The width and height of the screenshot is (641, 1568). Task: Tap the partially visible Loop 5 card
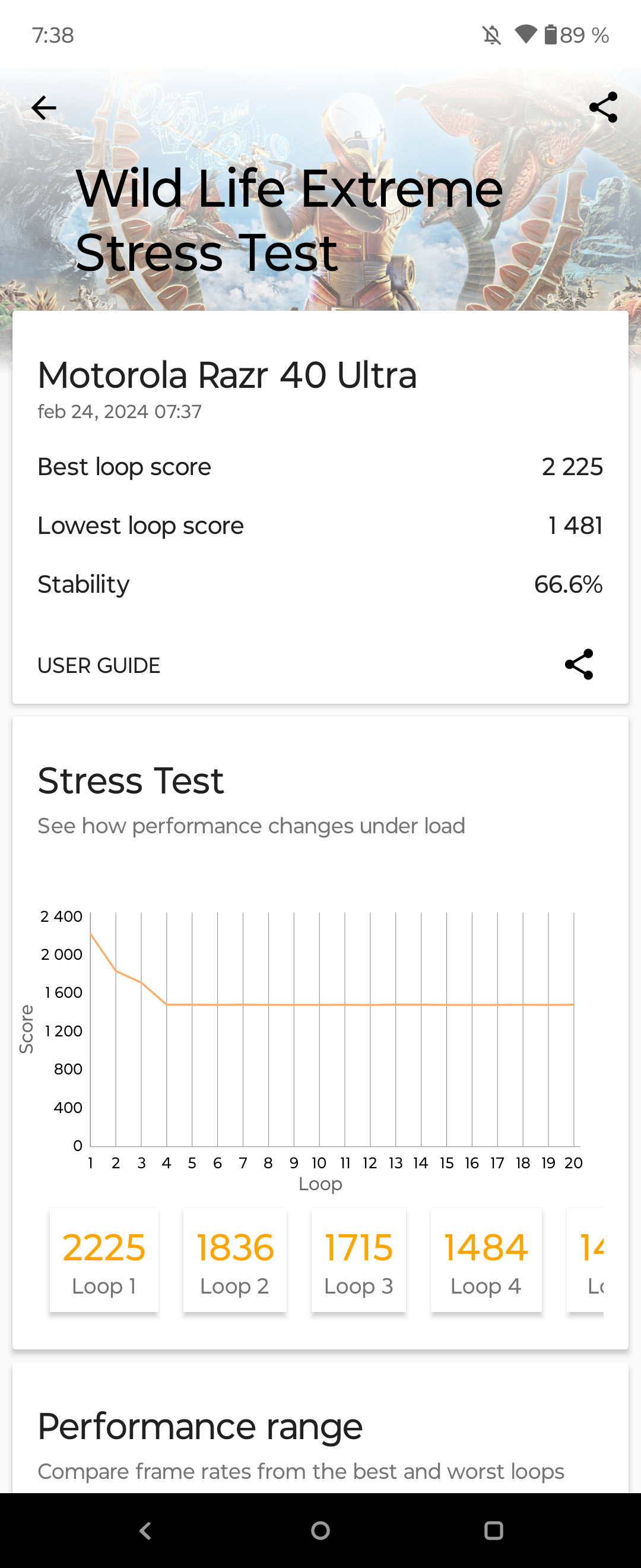coord(586,1260)
